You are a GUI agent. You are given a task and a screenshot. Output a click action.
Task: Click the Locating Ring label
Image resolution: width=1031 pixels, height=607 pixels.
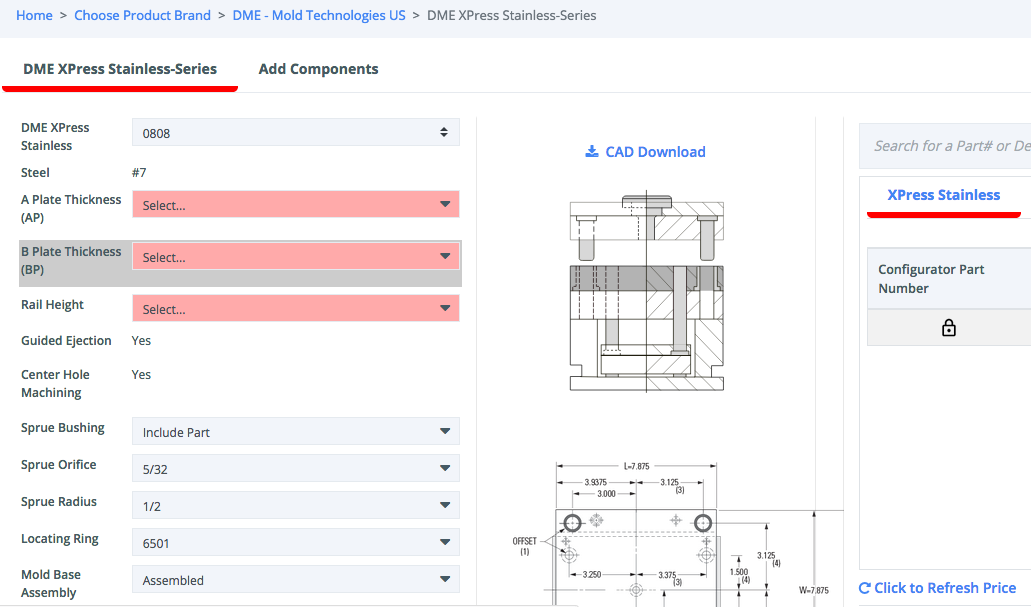pyautogui.click(x=59, y=539)
